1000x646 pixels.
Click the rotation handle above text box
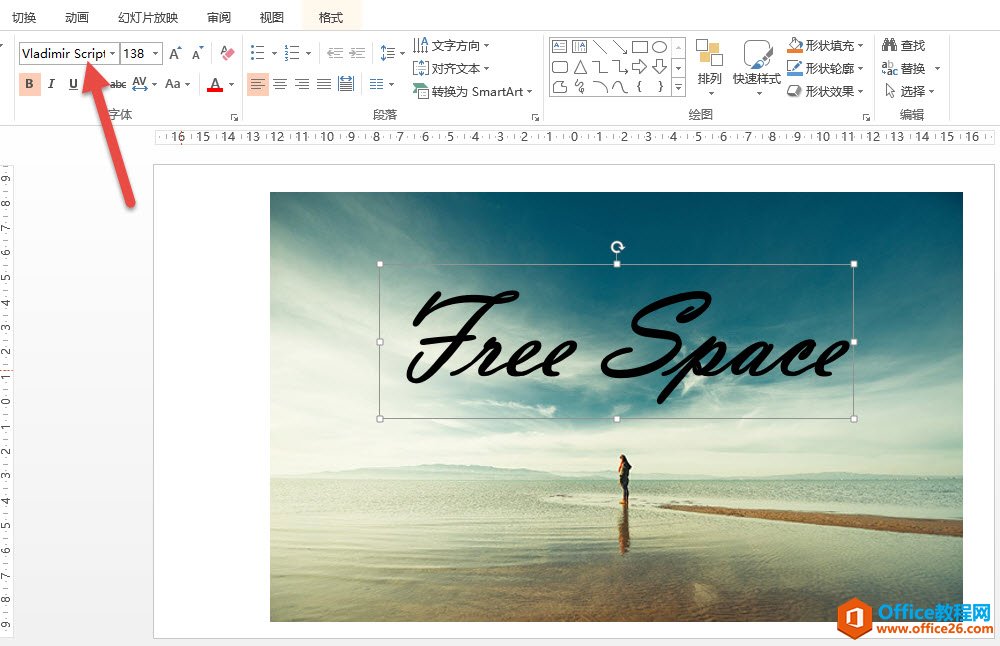point(617,247)
